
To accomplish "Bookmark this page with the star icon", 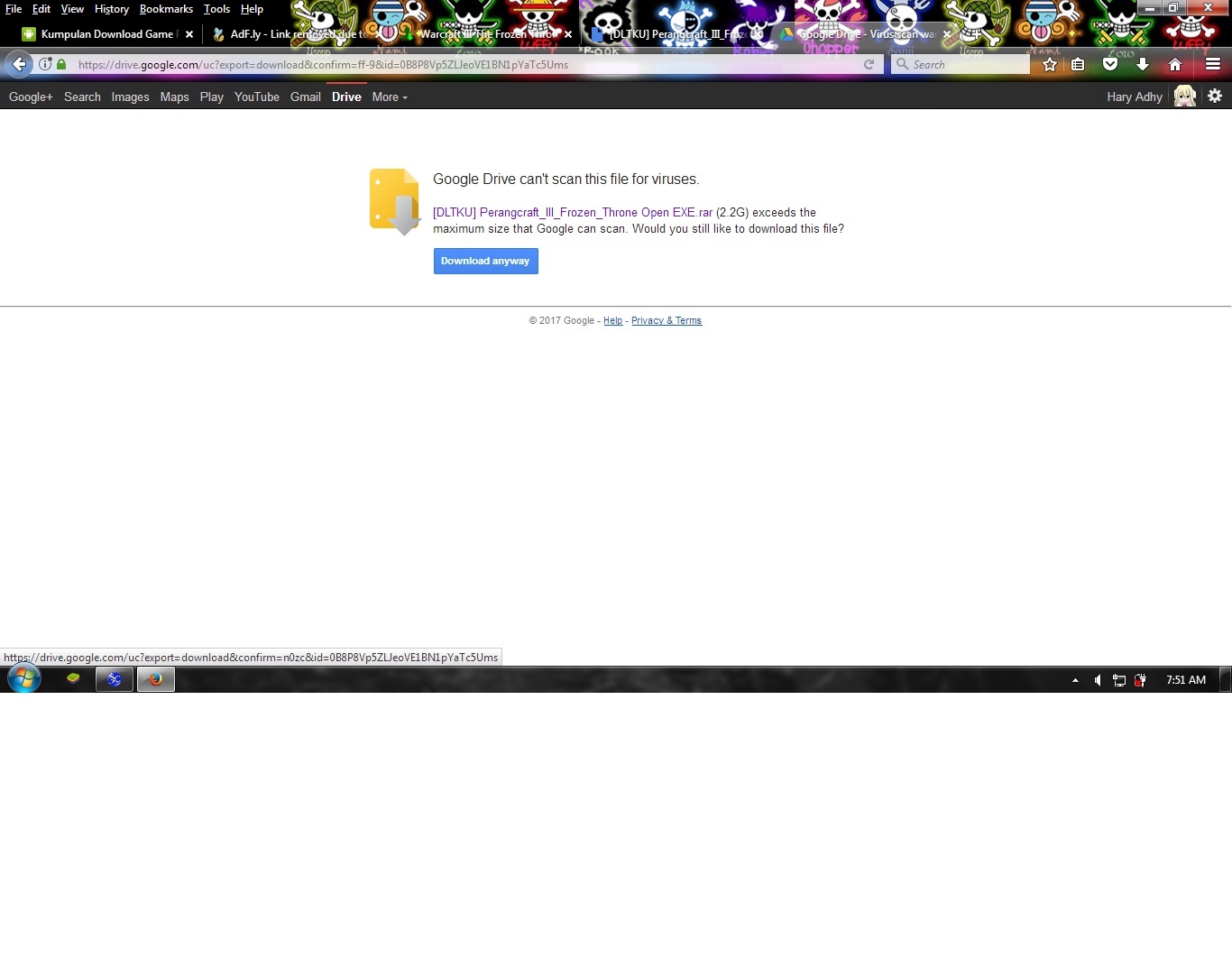I will (1049, 64).
